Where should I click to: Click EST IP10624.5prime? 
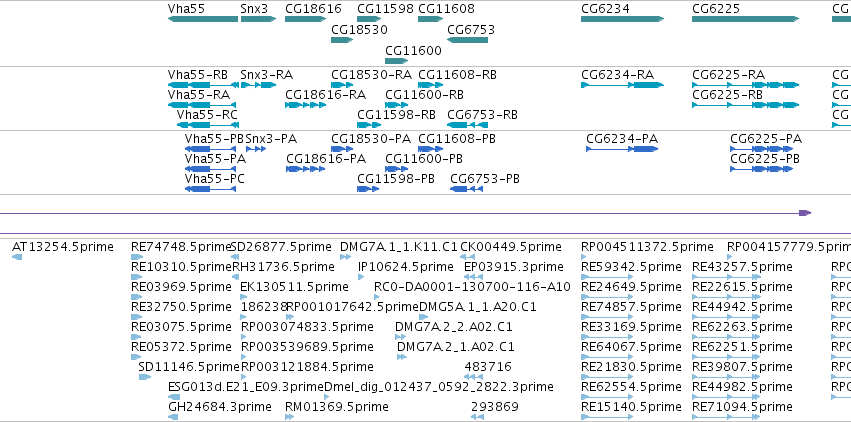tap(361, 277)
